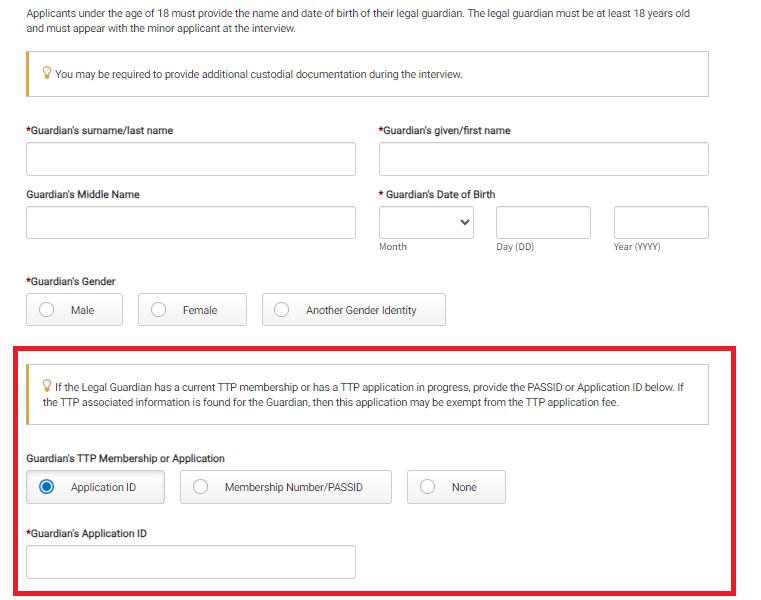Screen dimensions: 761x600
Task: Choose Membership Number/PASSID option
Action: click(x=286, y=487)
